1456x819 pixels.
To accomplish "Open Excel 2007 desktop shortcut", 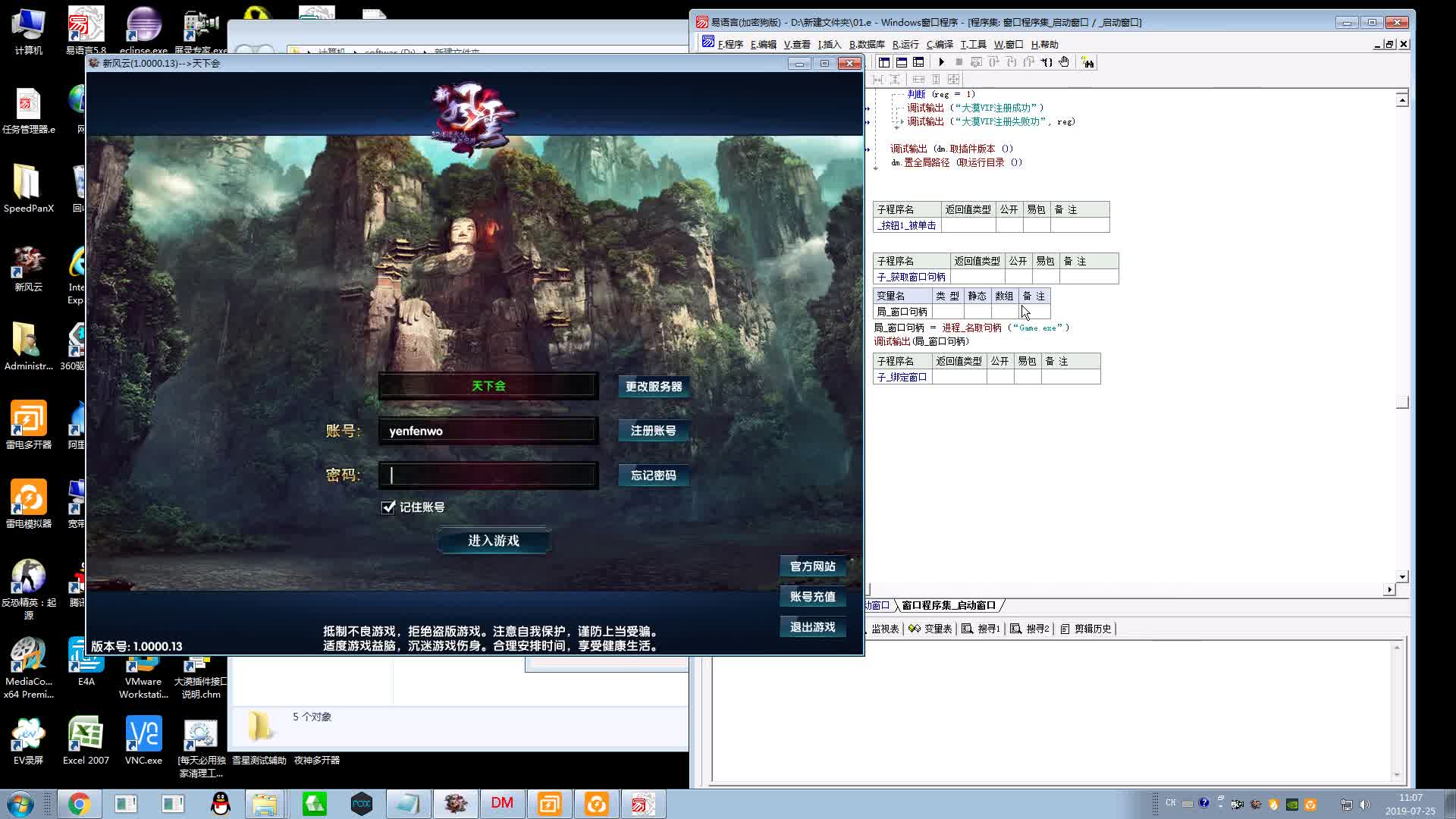I will tap(86, 740).
